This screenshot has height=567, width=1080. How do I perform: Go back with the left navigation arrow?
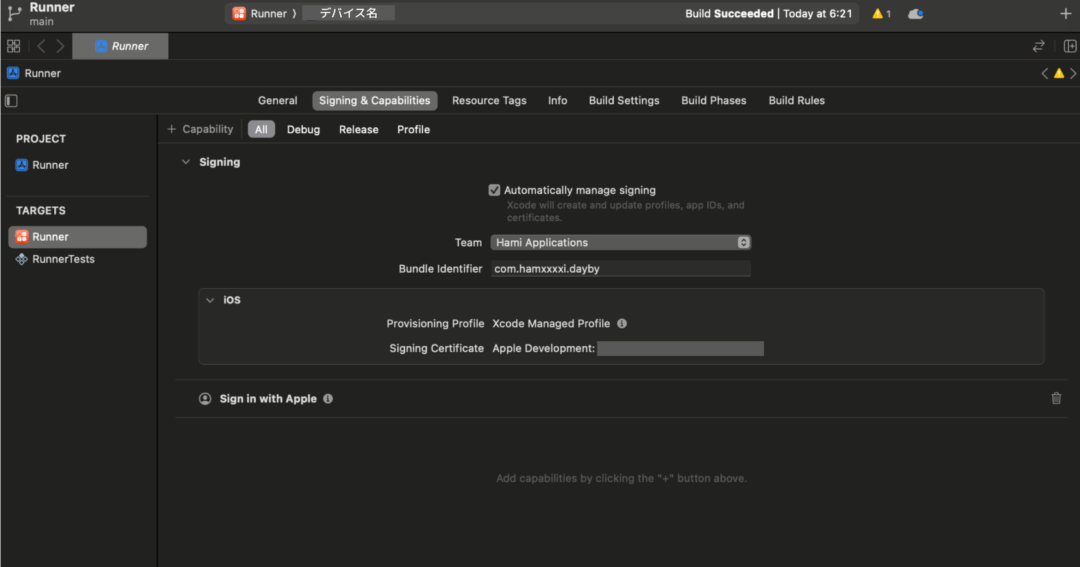click(41, 46)
